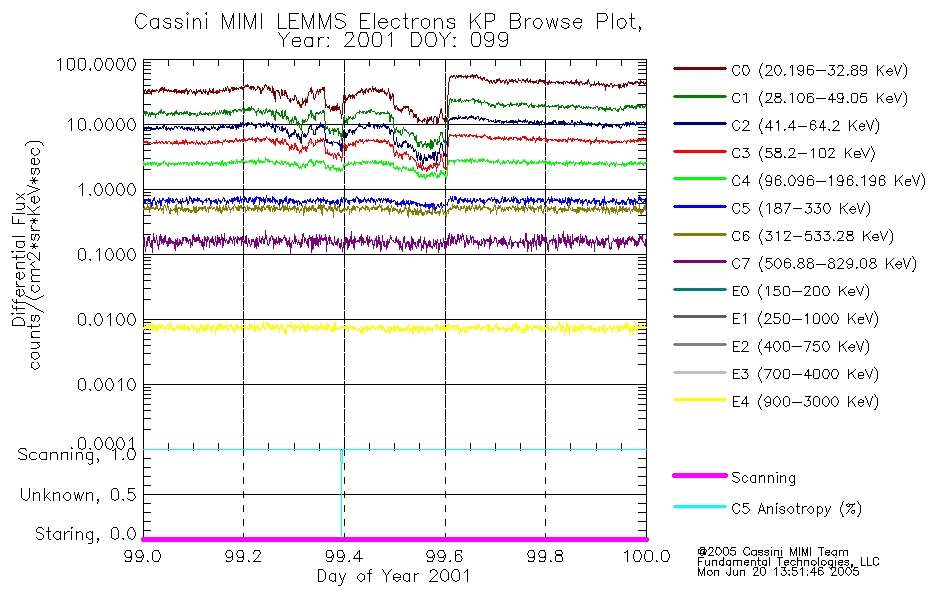
Task: Click the 99.6 x-axis tick label
Action: click(x=445, y=556)
